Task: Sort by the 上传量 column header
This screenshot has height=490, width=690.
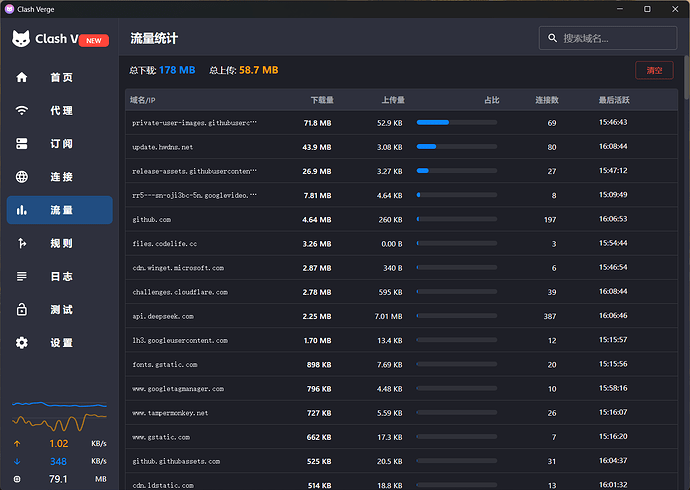Action: pyautogui.click(x=393, y=100)
